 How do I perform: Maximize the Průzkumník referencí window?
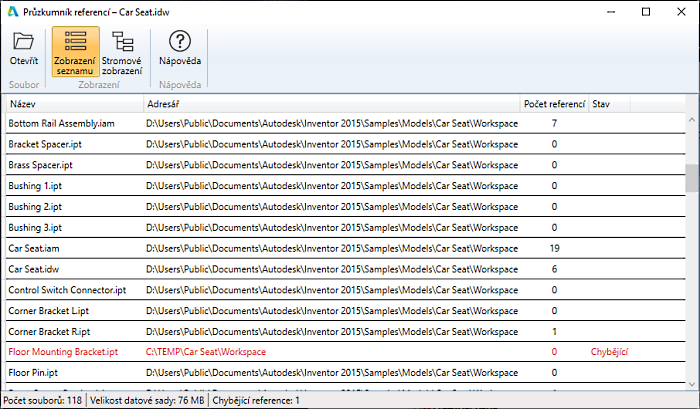coord(646,12)
